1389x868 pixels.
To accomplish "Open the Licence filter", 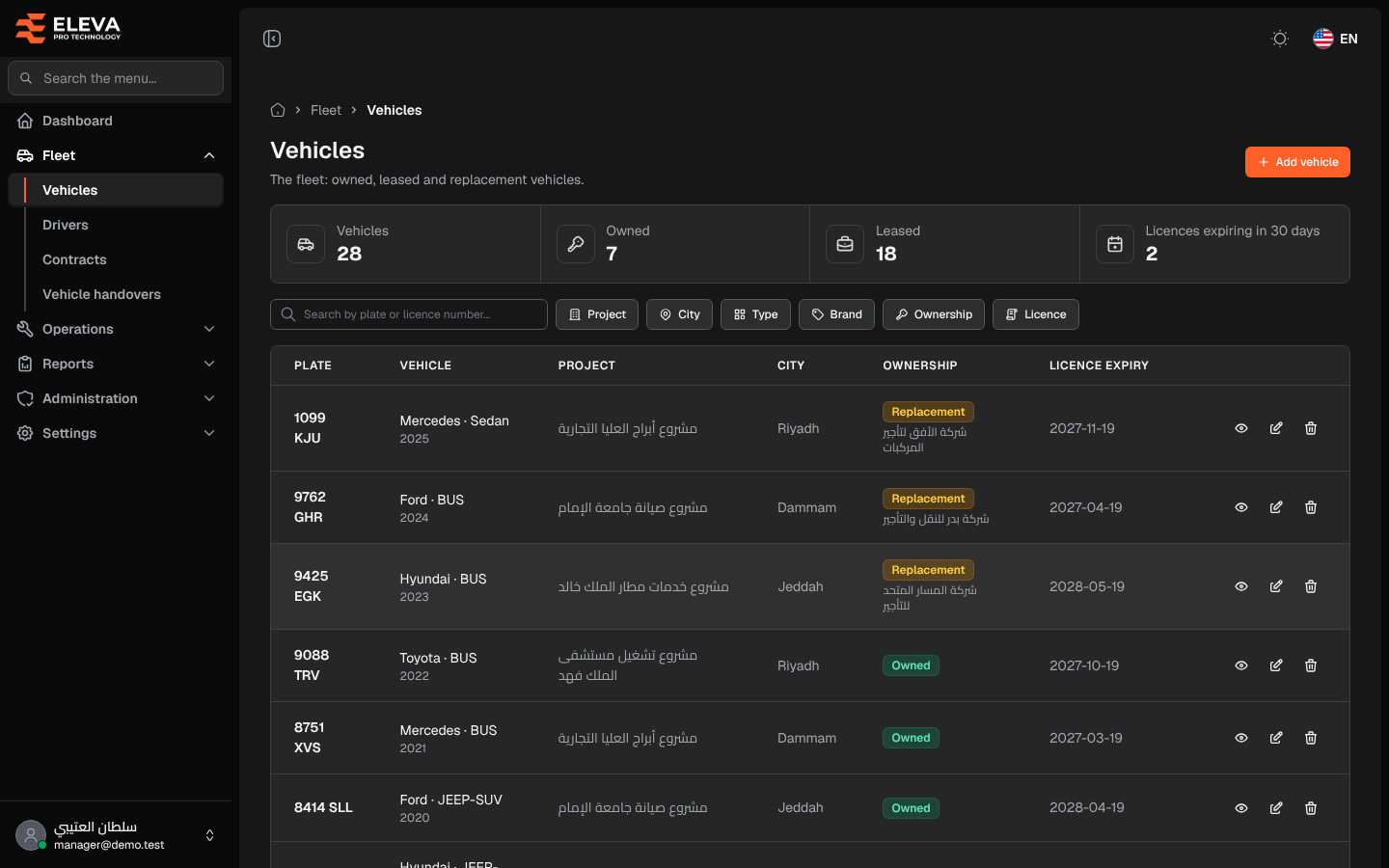I will (x=1036, y=314).
